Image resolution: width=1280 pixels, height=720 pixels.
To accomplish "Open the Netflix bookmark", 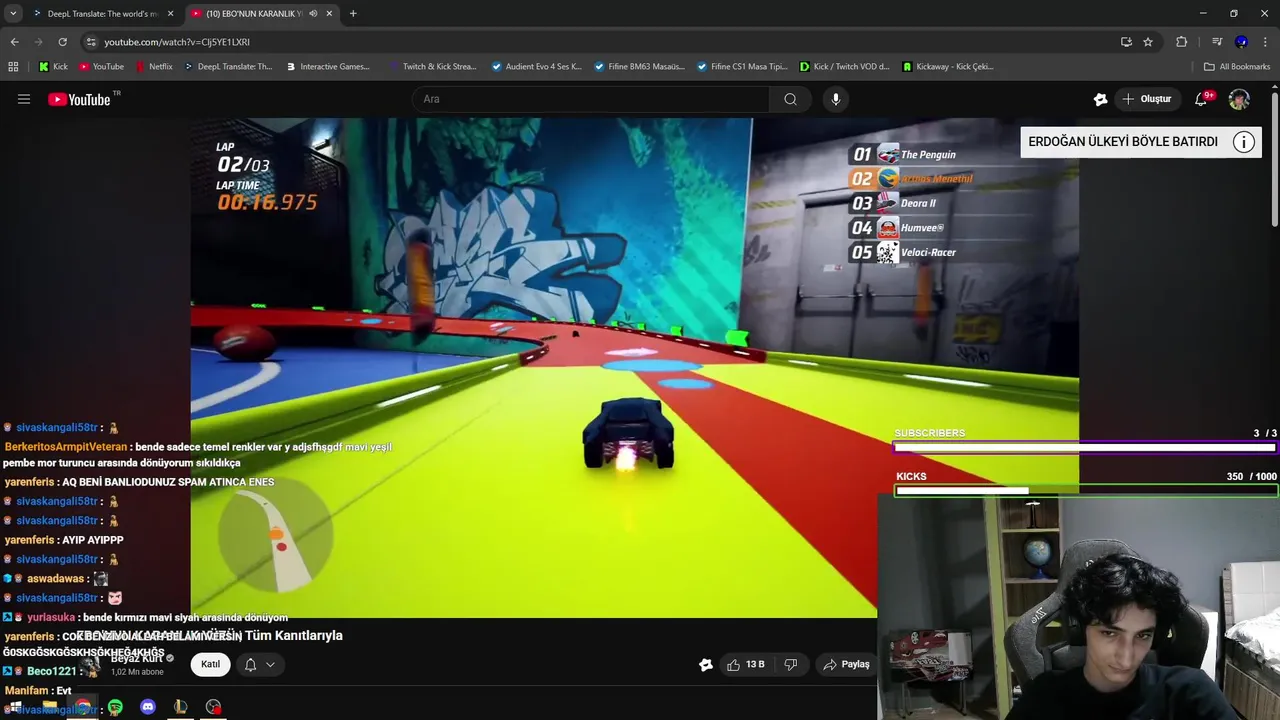I will (153, 67).
